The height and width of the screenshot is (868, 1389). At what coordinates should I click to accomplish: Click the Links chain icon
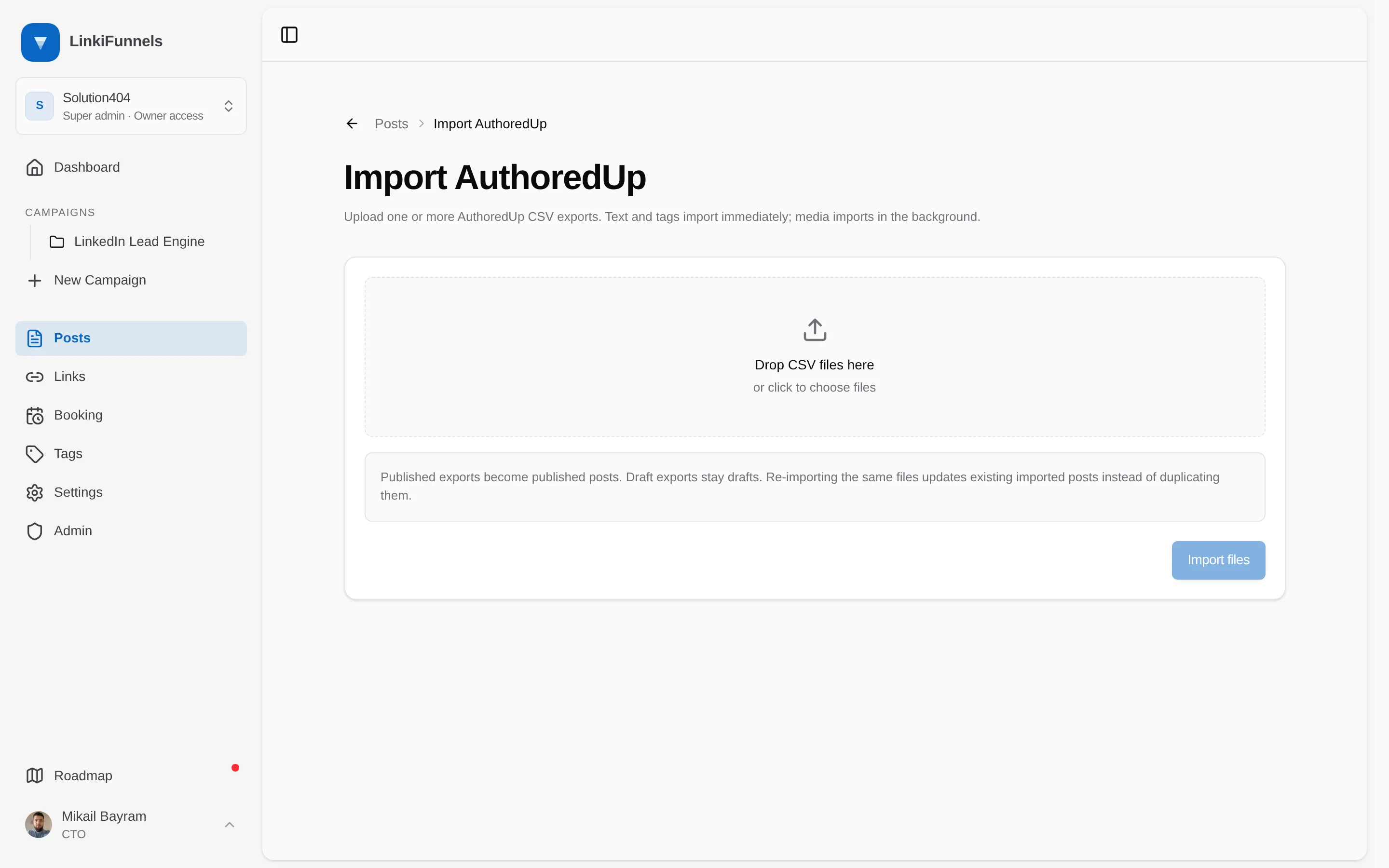tap(34, 377)
